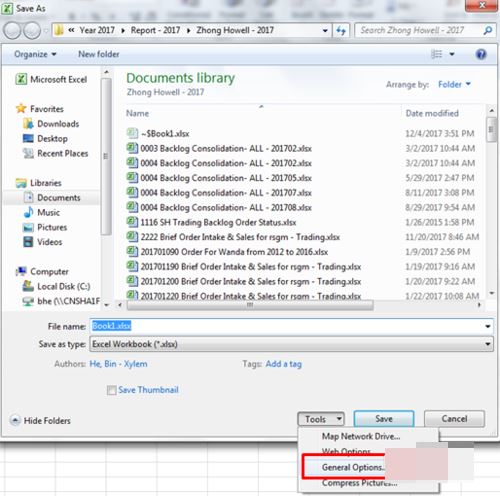500x496 pixels.
Task: Select 201701190 Brief Order Intake file
Action: [244, 266]
